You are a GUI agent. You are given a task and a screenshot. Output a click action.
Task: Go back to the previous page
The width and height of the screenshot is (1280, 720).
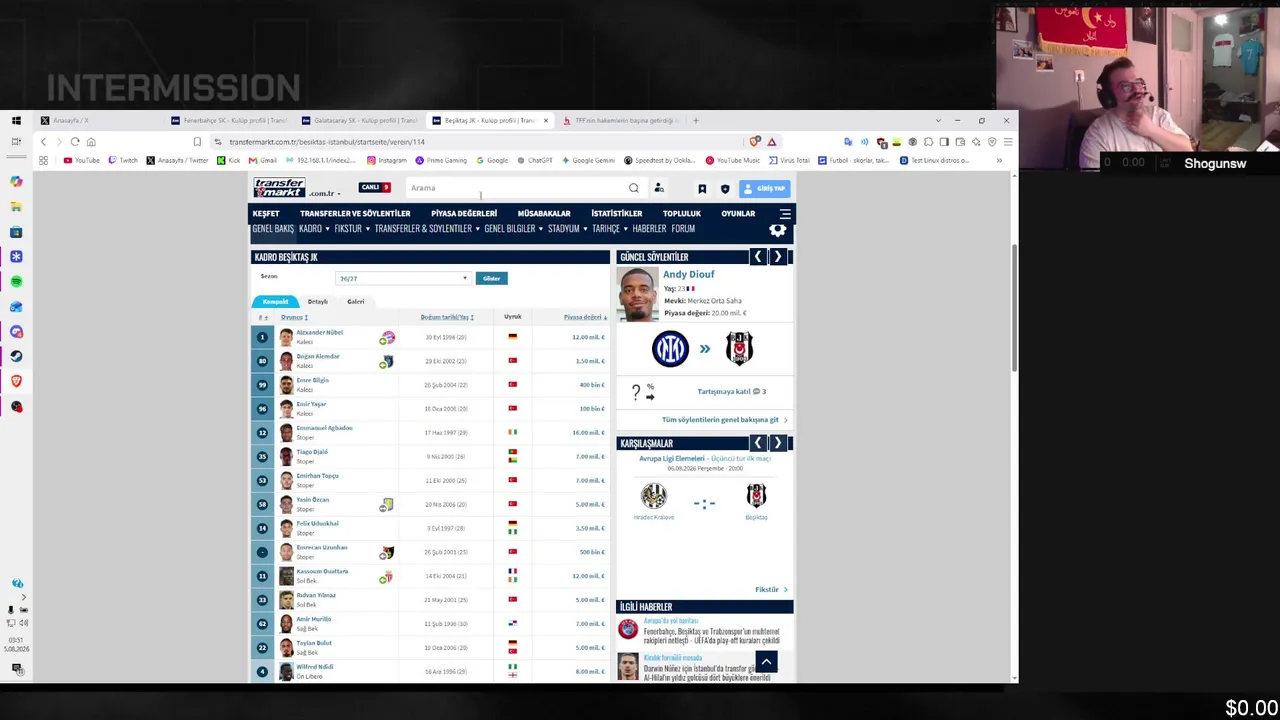[x=43, y=142]
